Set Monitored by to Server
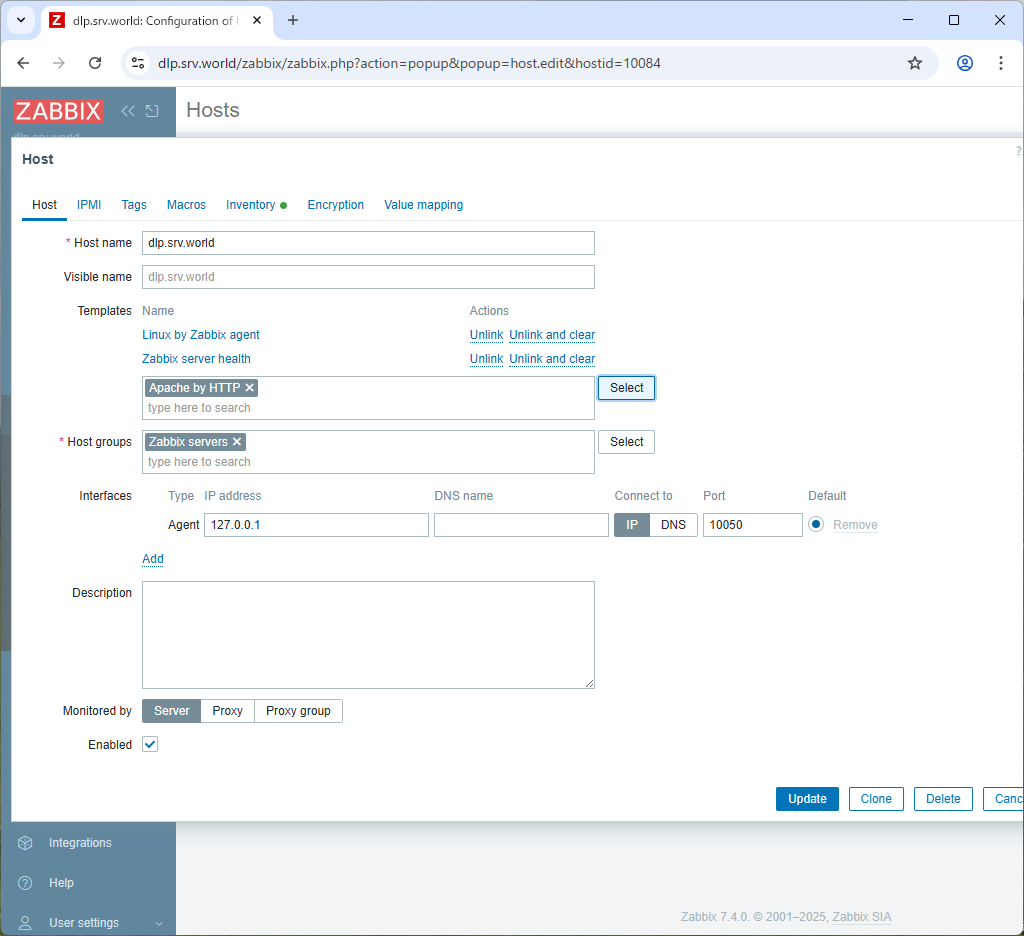The height and width of the screenshot is (936, 1024). point(172,711)
